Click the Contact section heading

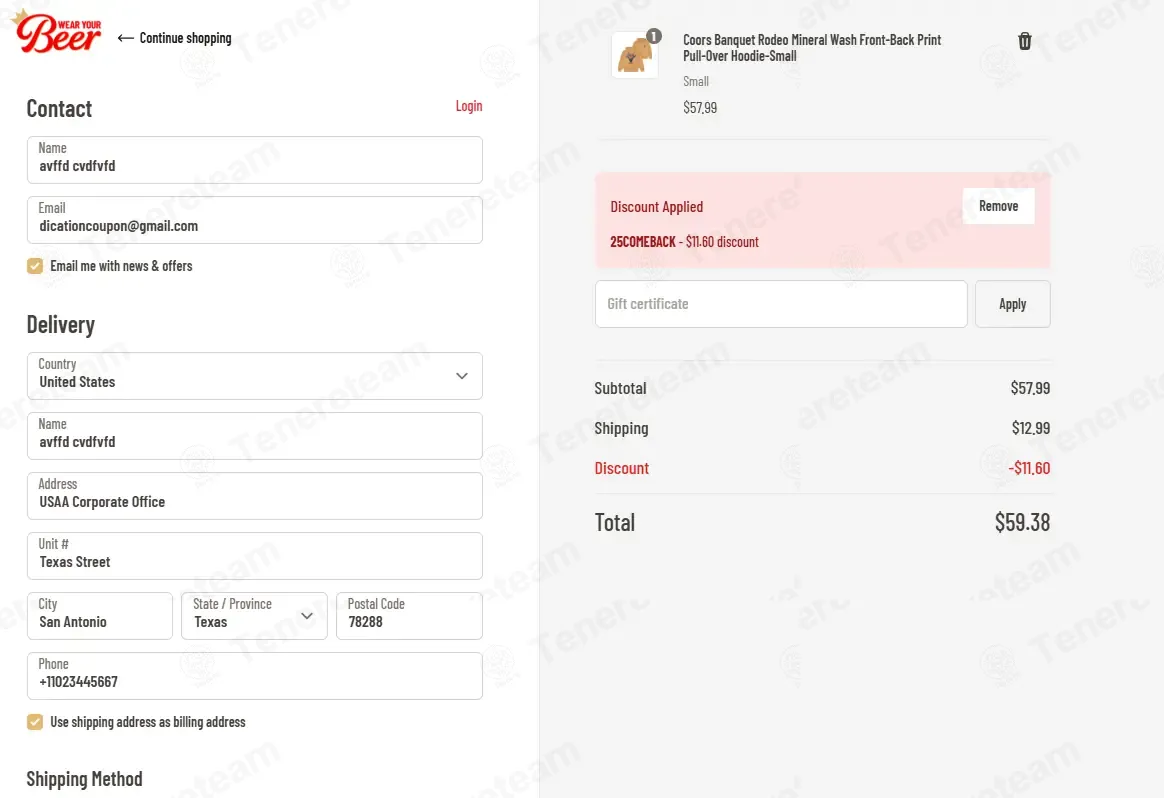pyautogui.click(x=59, y=109)
